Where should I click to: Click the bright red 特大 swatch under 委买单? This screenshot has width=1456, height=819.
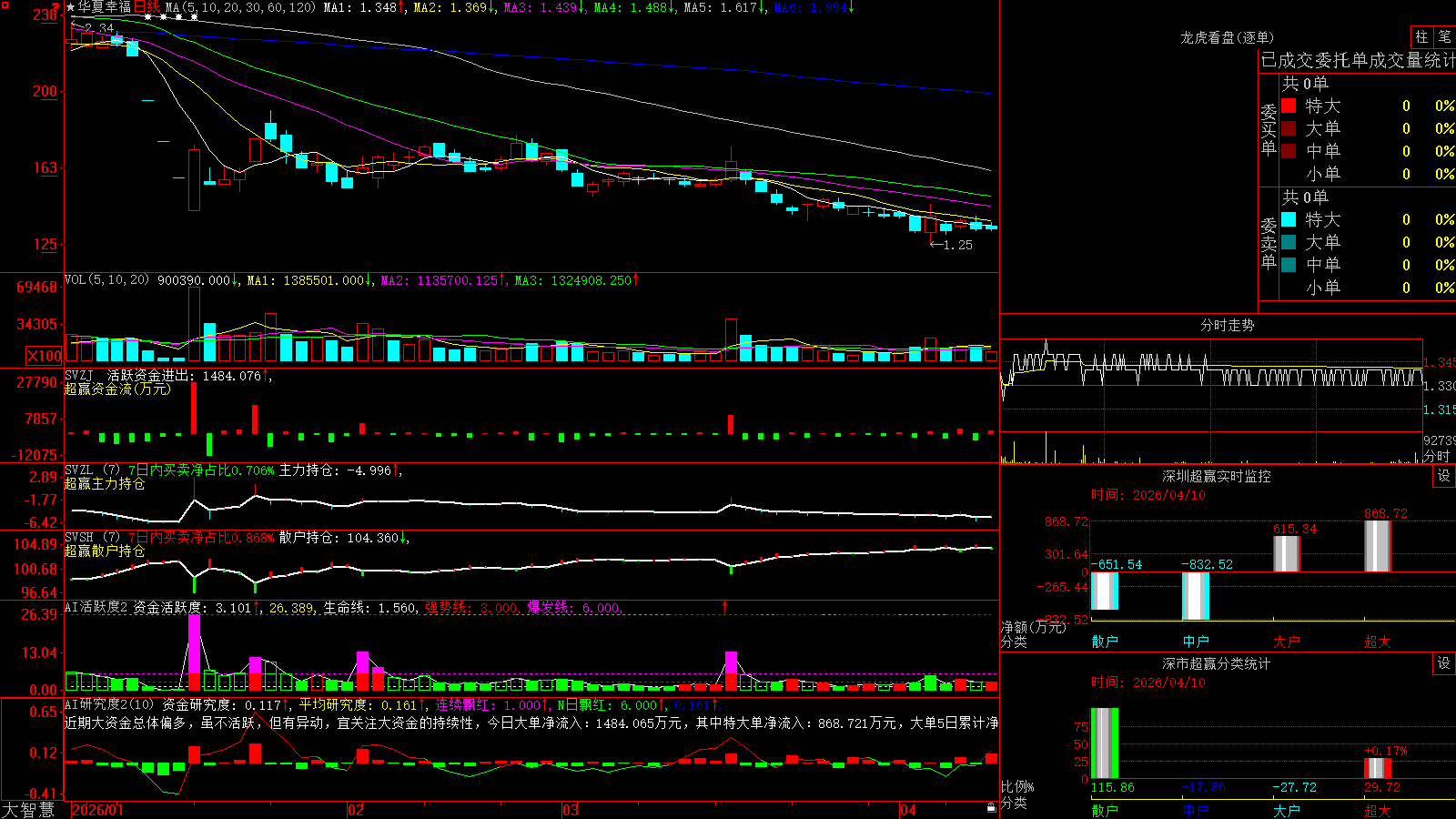[1289, 106]
